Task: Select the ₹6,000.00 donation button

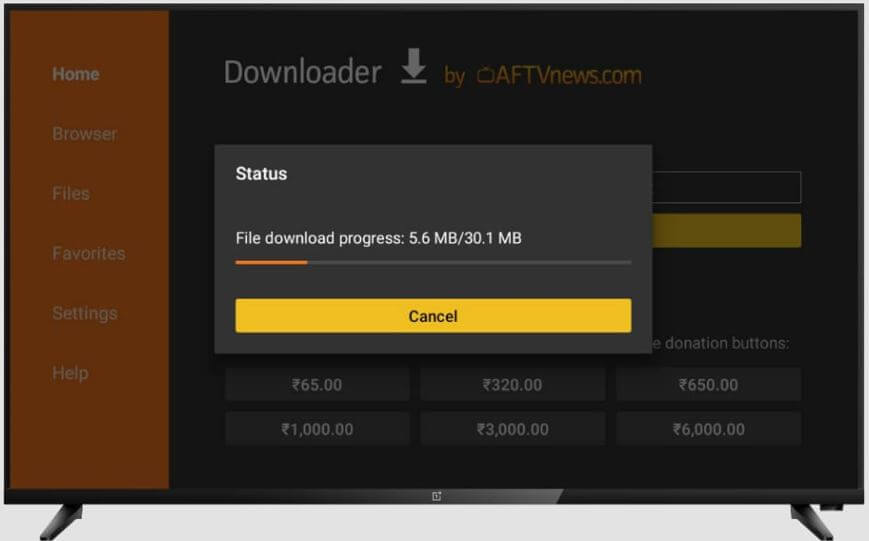Action: coord(708,429)
